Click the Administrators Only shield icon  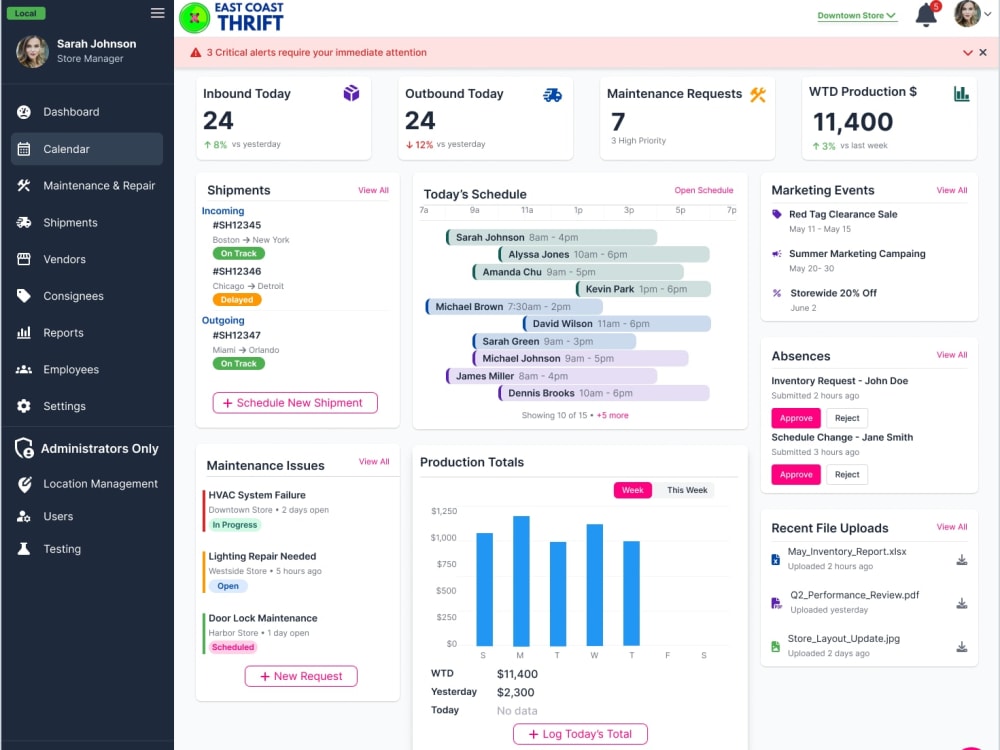[24, 448]
